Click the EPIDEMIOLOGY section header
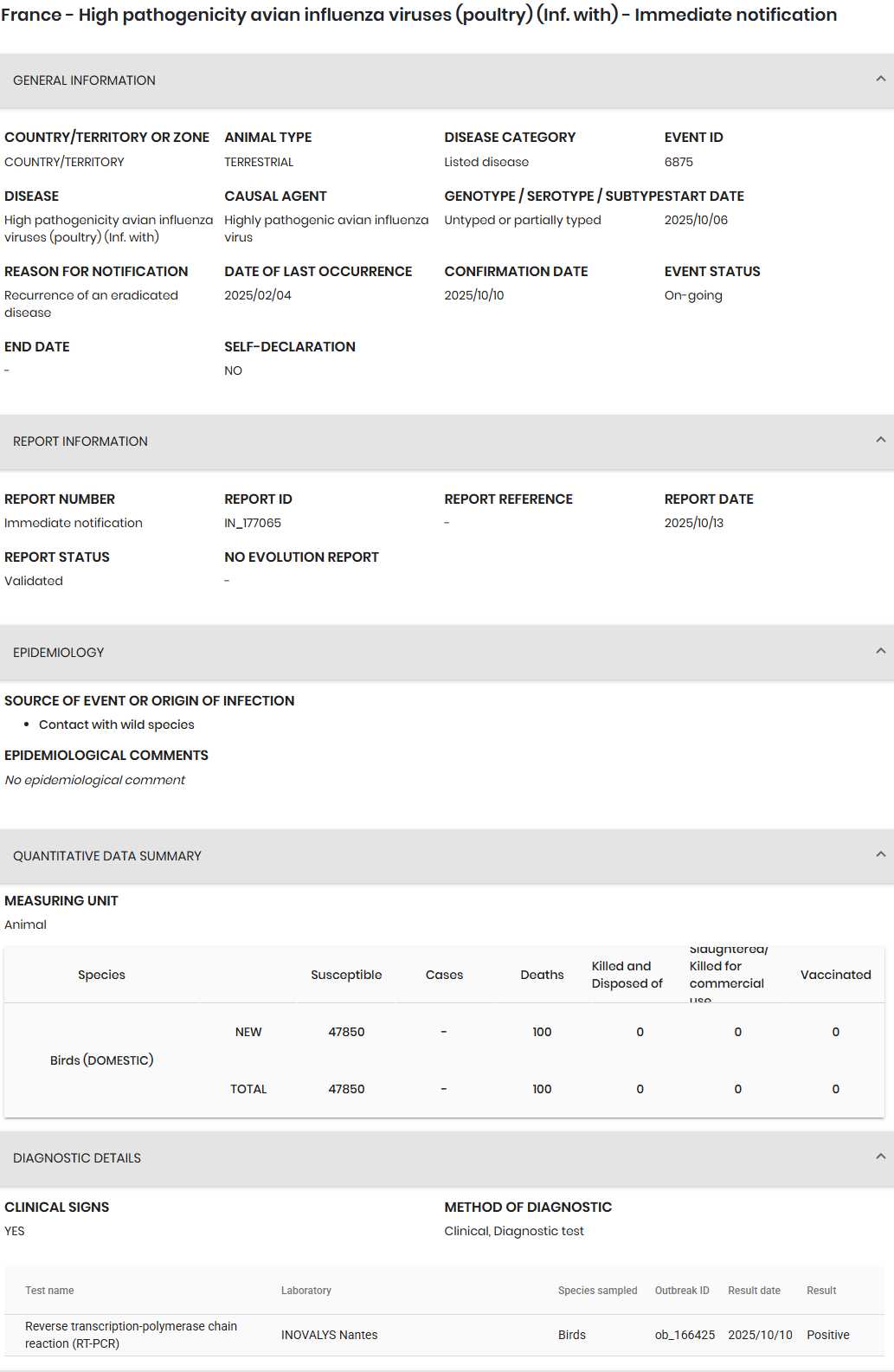Viewport: 894px width, 1372px height. pos(447,653)
